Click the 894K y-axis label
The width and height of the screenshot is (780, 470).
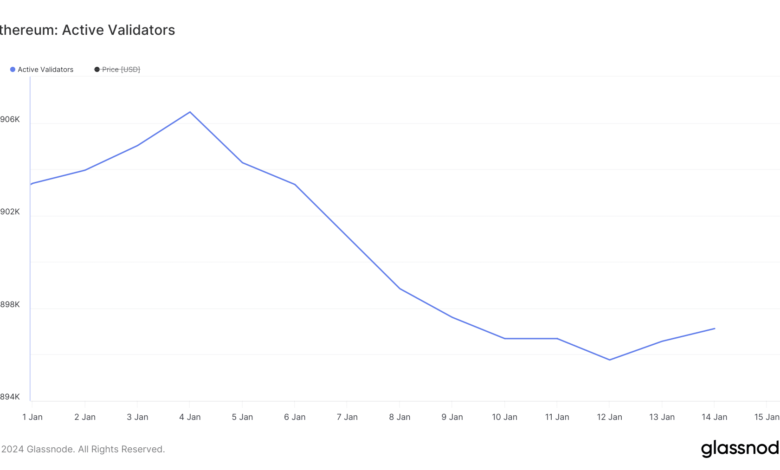[x=10, y=398]
